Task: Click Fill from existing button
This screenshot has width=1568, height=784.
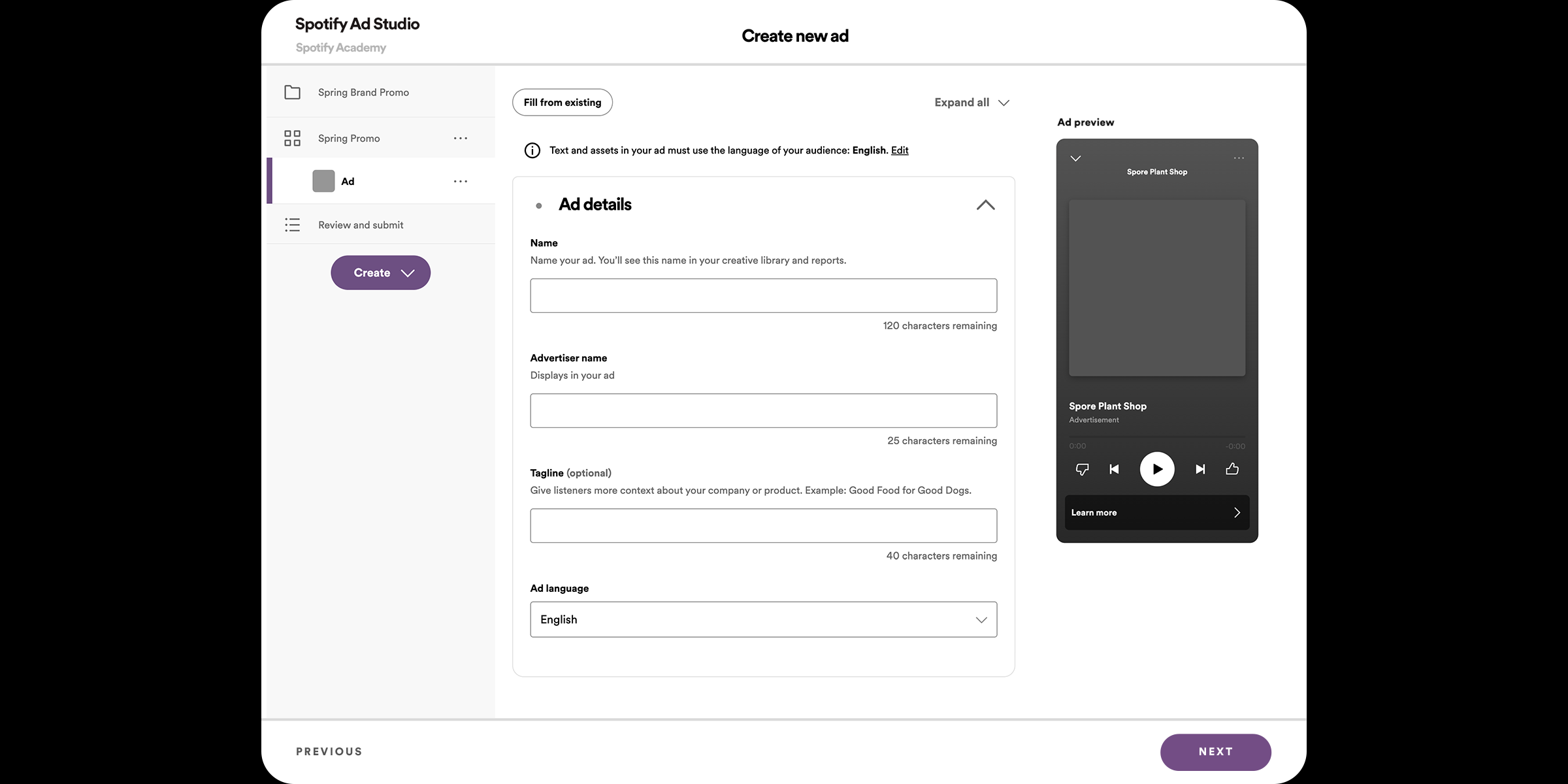Action: point(562,103)
